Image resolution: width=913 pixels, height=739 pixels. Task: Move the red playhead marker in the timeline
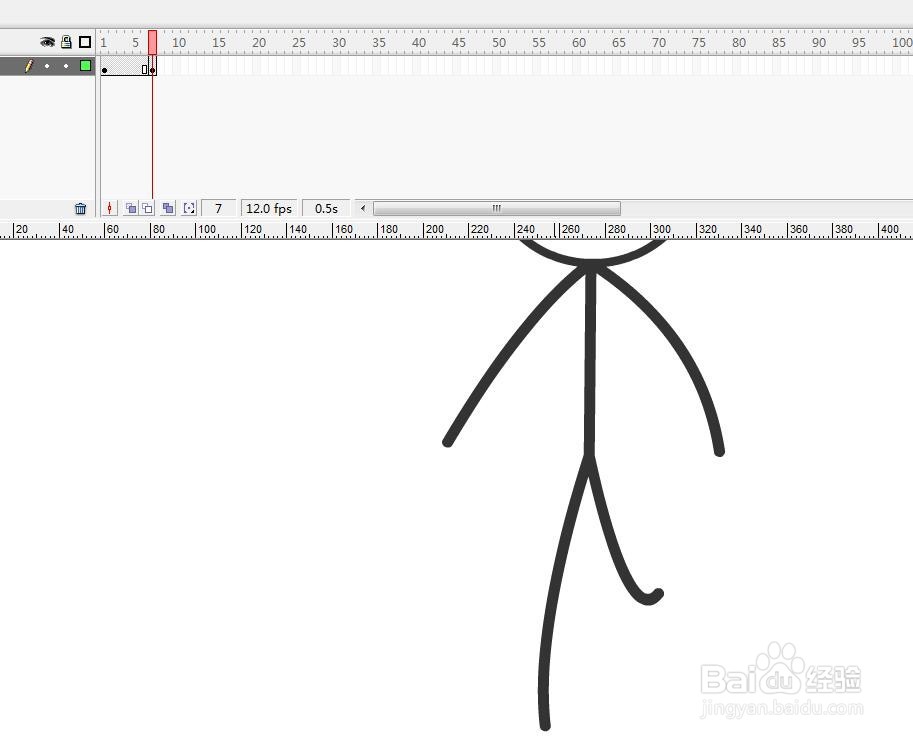tap(152, 42)
